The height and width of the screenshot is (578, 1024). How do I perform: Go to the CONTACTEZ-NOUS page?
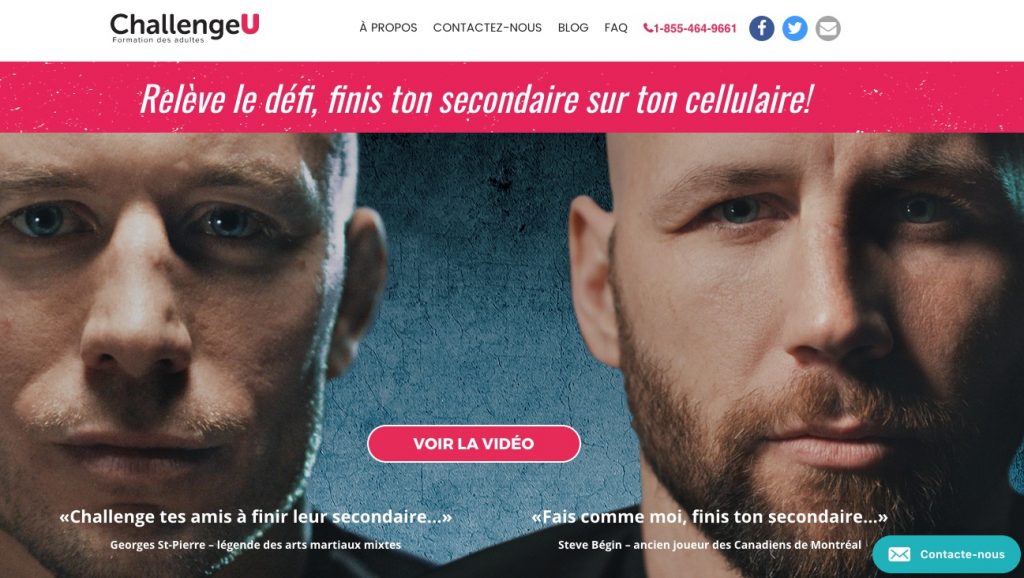[x=487, y=27]
